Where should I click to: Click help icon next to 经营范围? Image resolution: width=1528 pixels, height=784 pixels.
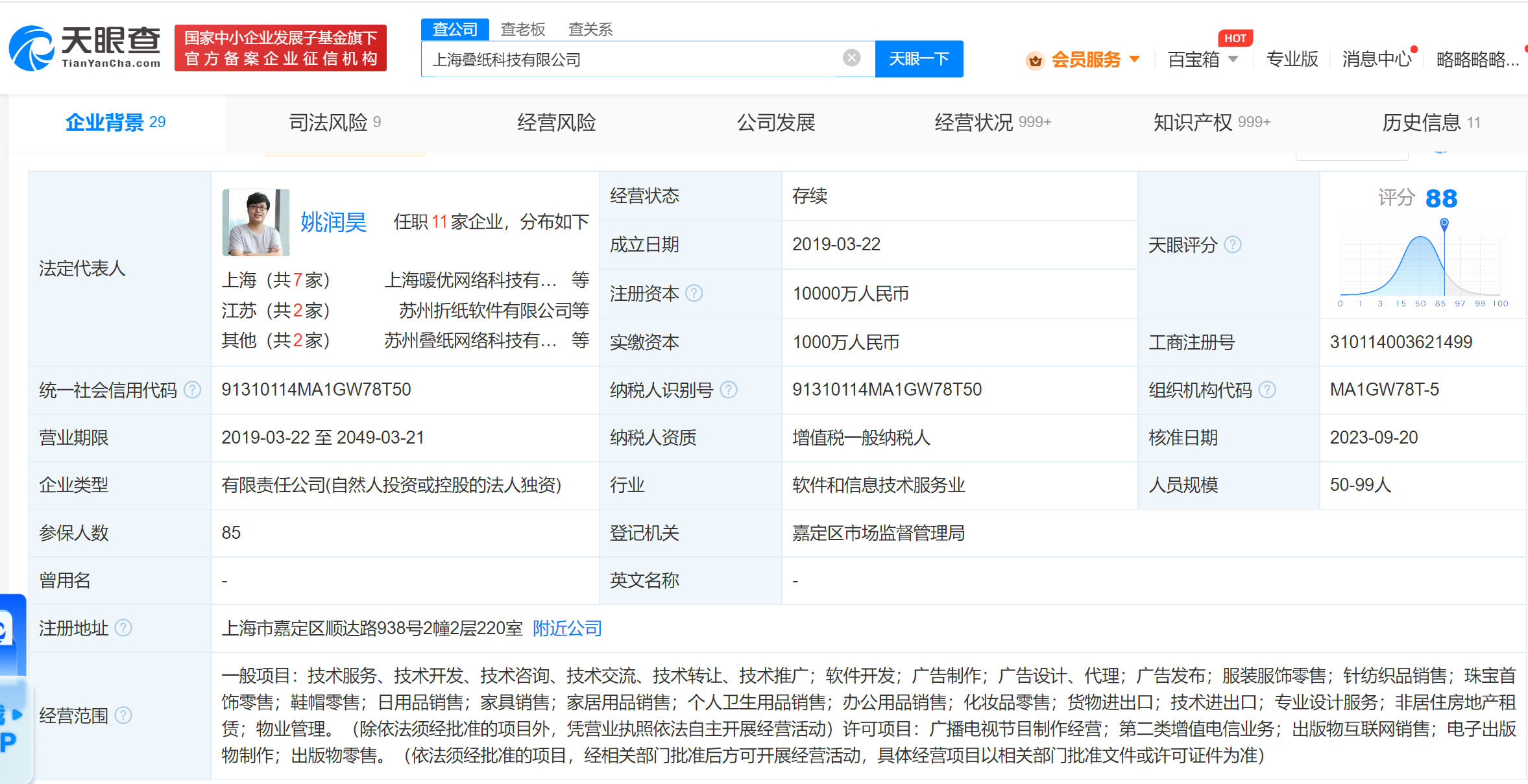[x=123, y=715]
